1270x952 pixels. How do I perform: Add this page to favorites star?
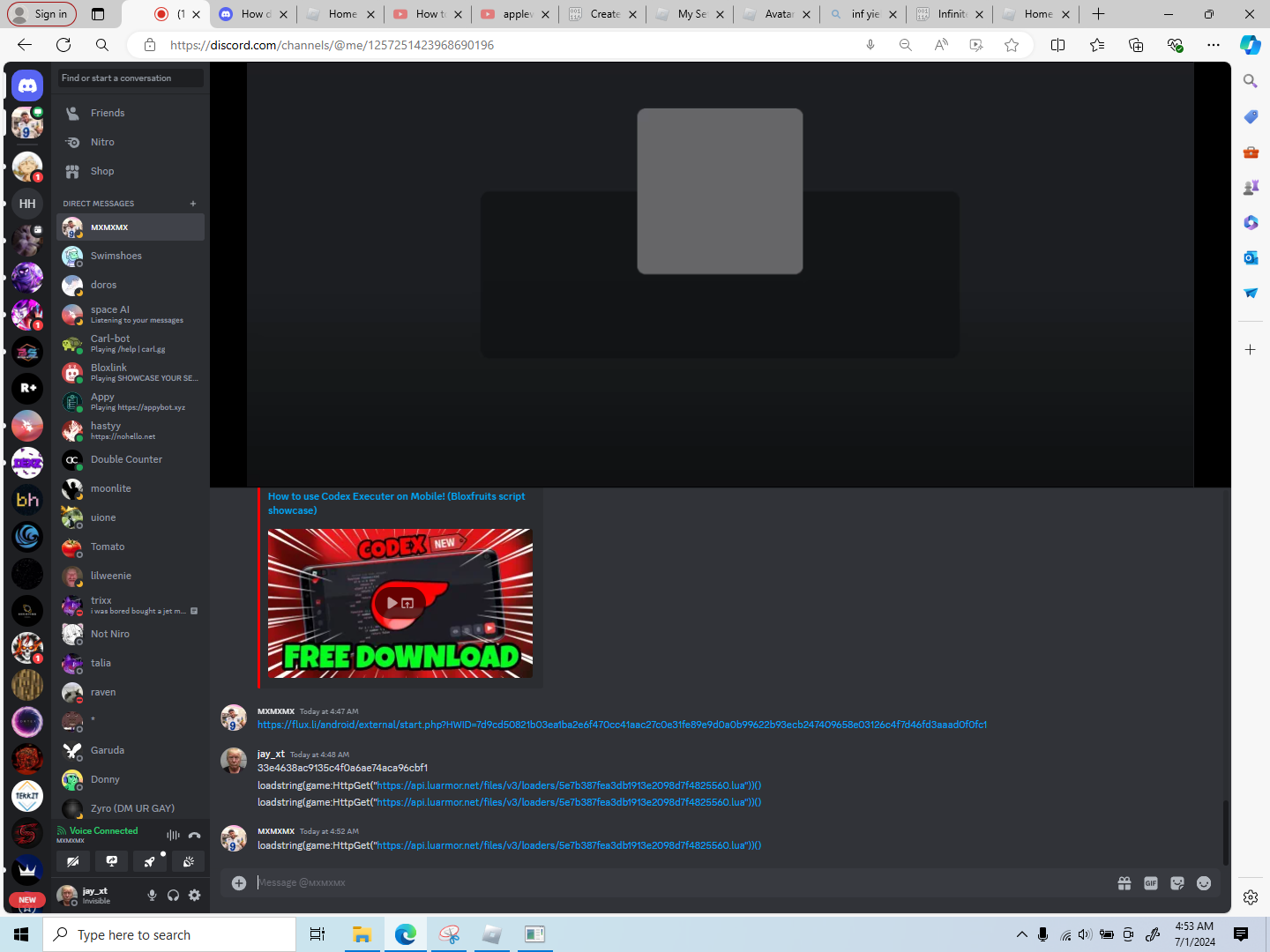coord(1012,45)
